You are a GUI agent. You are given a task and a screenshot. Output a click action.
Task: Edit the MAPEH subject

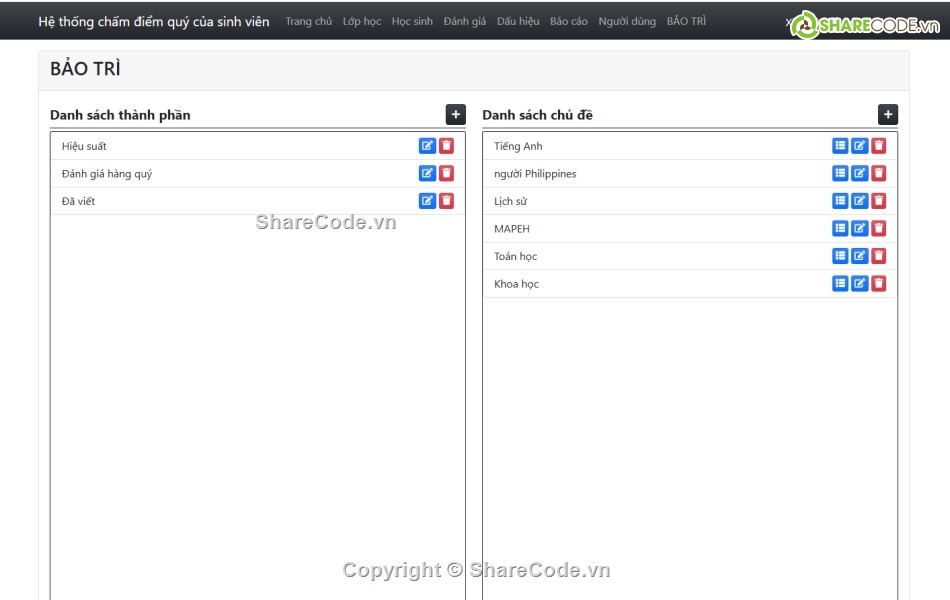[859, 228]
